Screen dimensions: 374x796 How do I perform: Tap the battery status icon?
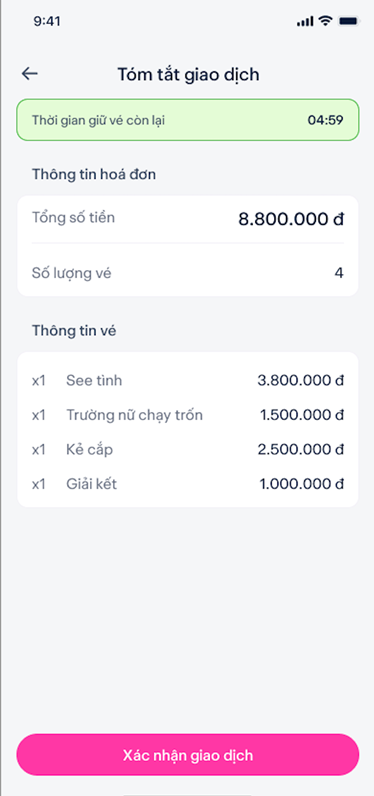click(x=349, y=21)
